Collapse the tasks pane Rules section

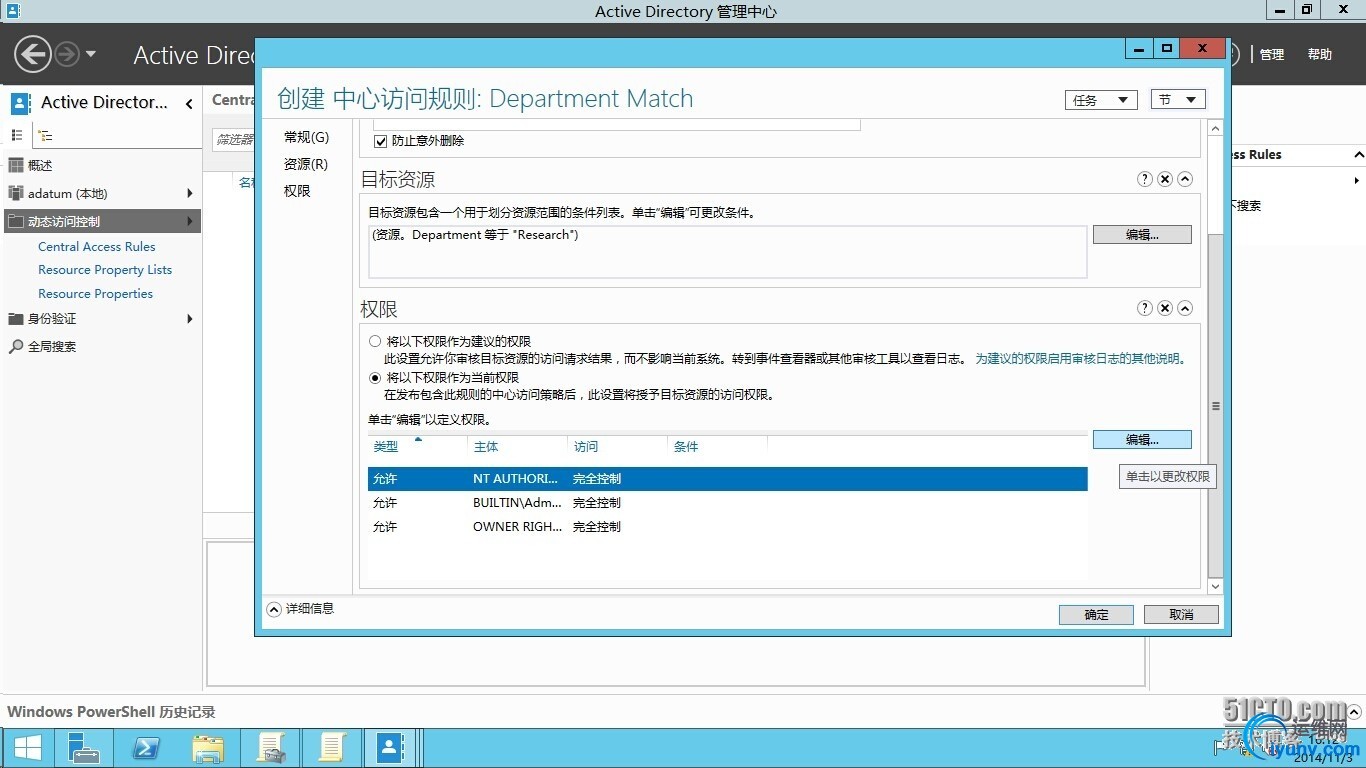pyautogui.click(x=1358, y=155)
